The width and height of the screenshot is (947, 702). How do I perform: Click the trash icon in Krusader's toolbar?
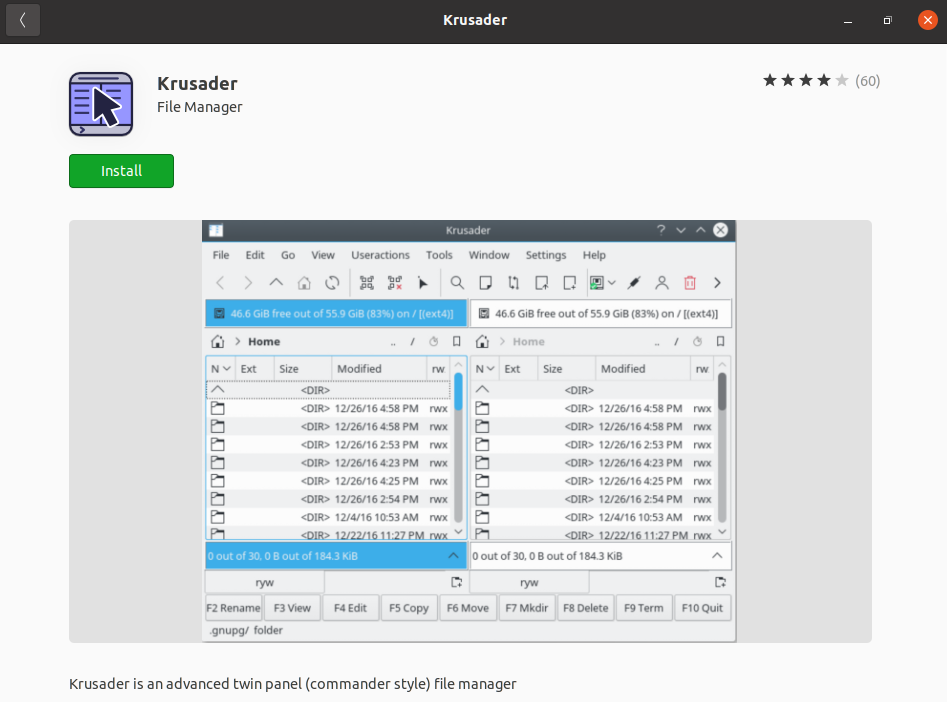pos(689,283)
